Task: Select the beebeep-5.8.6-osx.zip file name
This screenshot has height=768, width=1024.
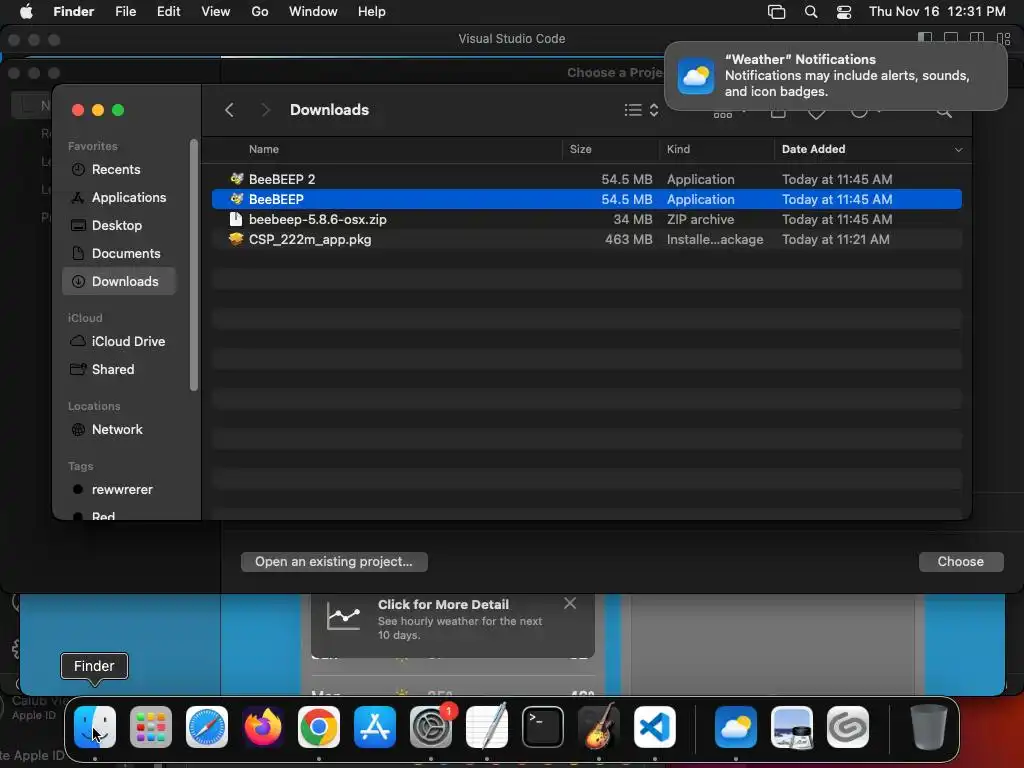Action: (x=317, y=219)
